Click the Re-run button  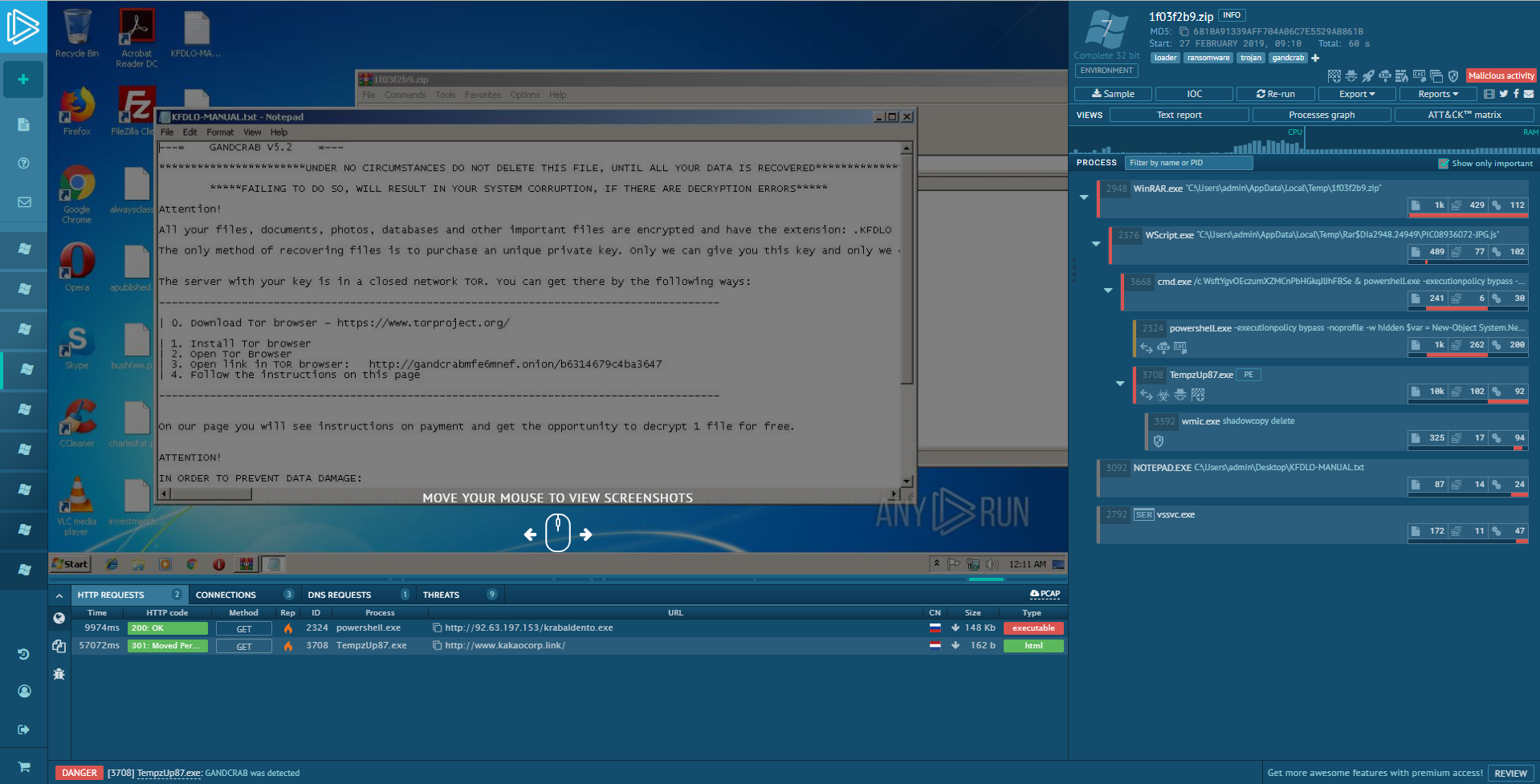(x=1276, y=94)
